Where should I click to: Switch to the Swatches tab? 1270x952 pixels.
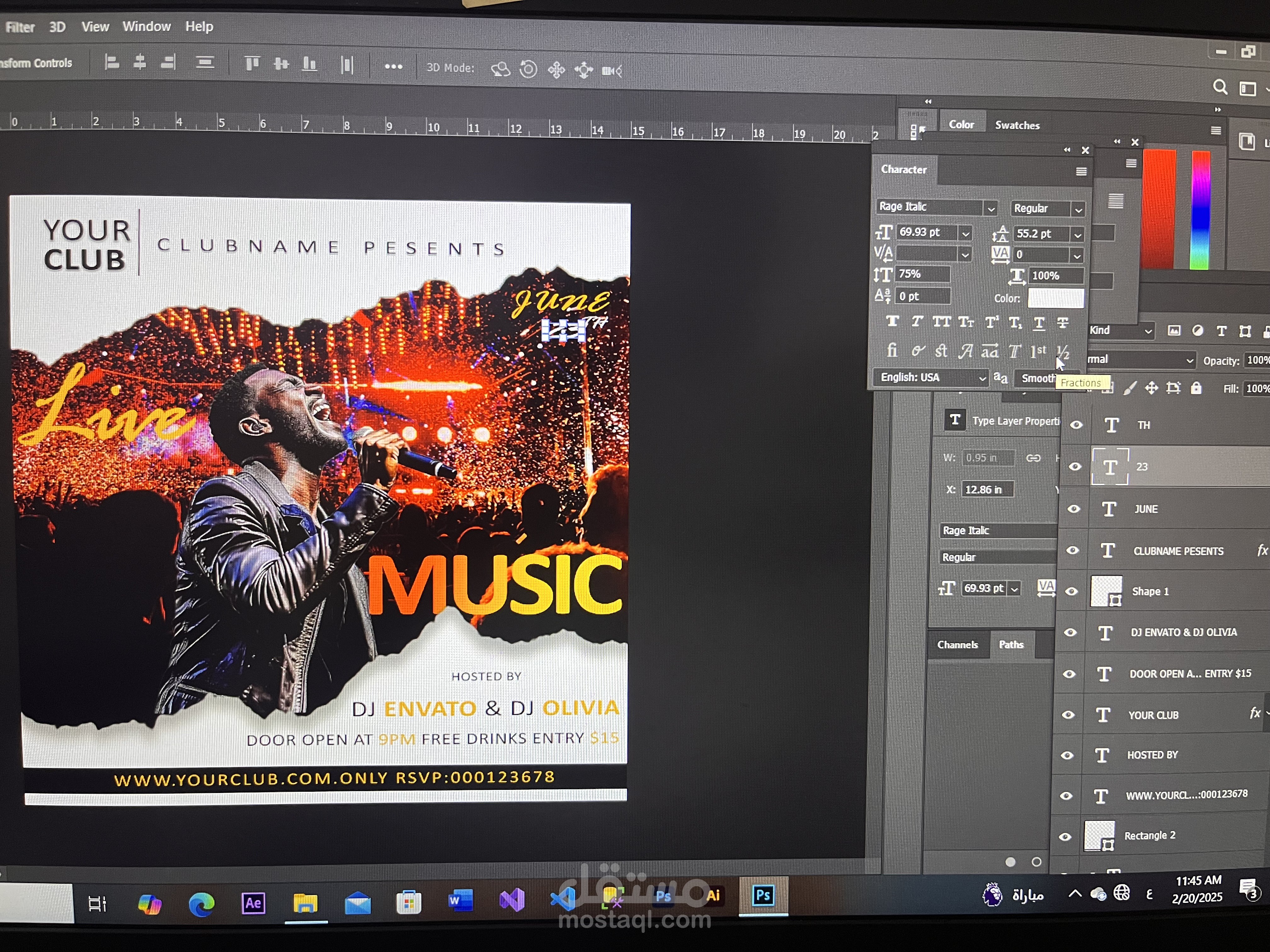(1017, 125)
